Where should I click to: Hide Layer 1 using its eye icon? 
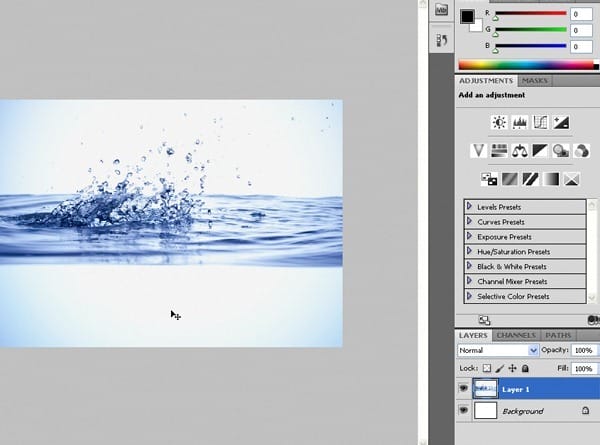[463, 389]
